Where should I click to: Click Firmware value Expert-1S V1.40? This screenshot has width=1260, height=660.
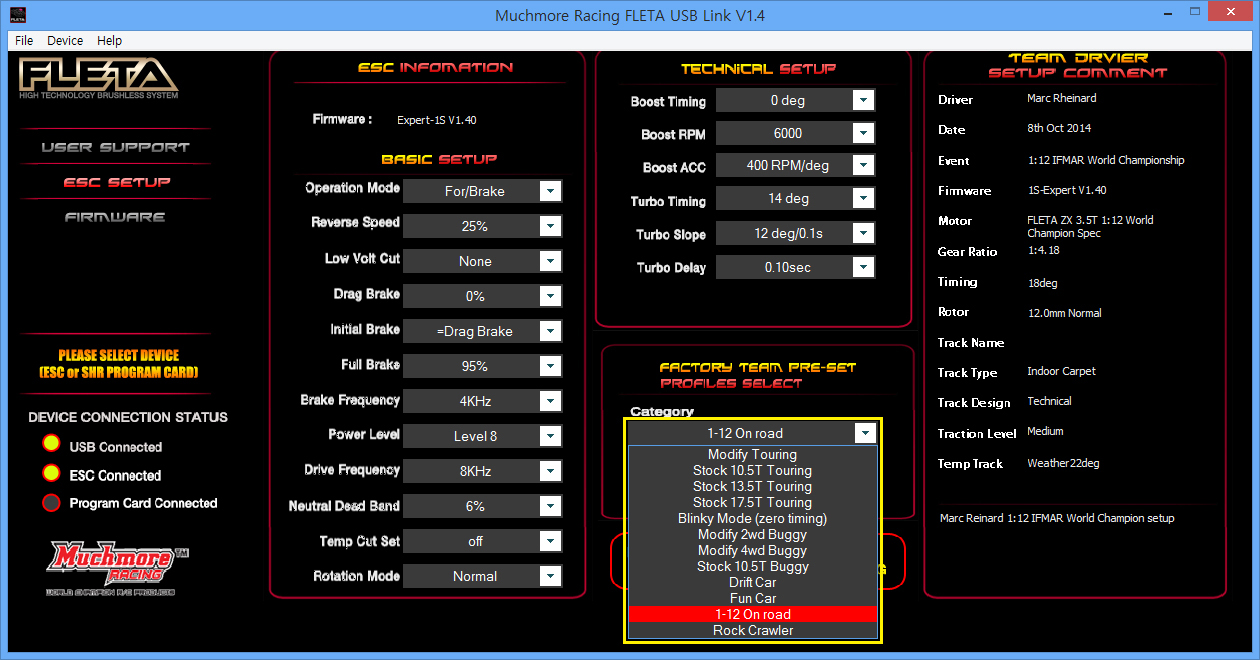437,120
